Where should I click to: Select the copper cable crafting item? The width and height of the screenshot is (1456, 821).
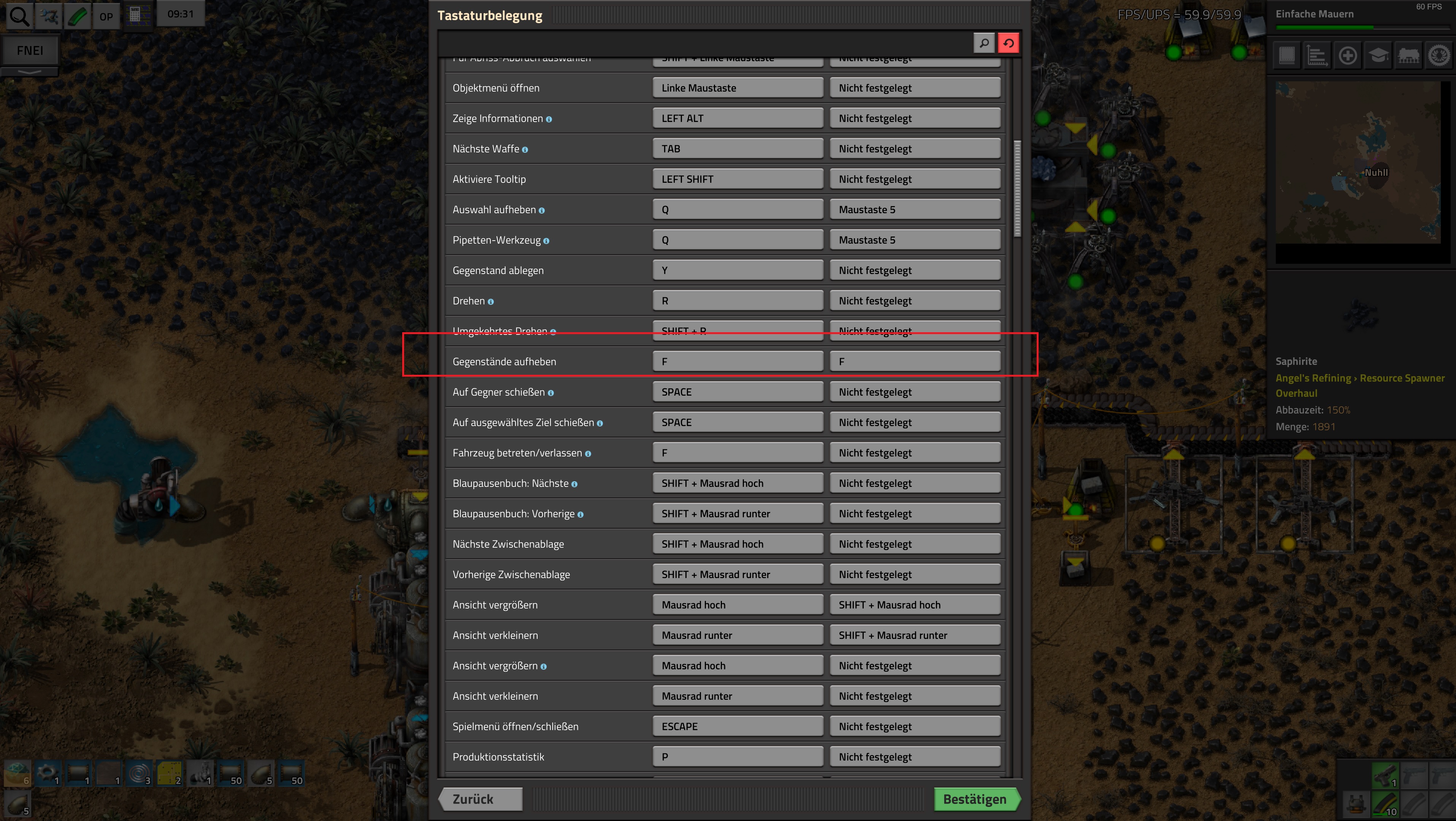pyautogui.click(x=139, y=773)
